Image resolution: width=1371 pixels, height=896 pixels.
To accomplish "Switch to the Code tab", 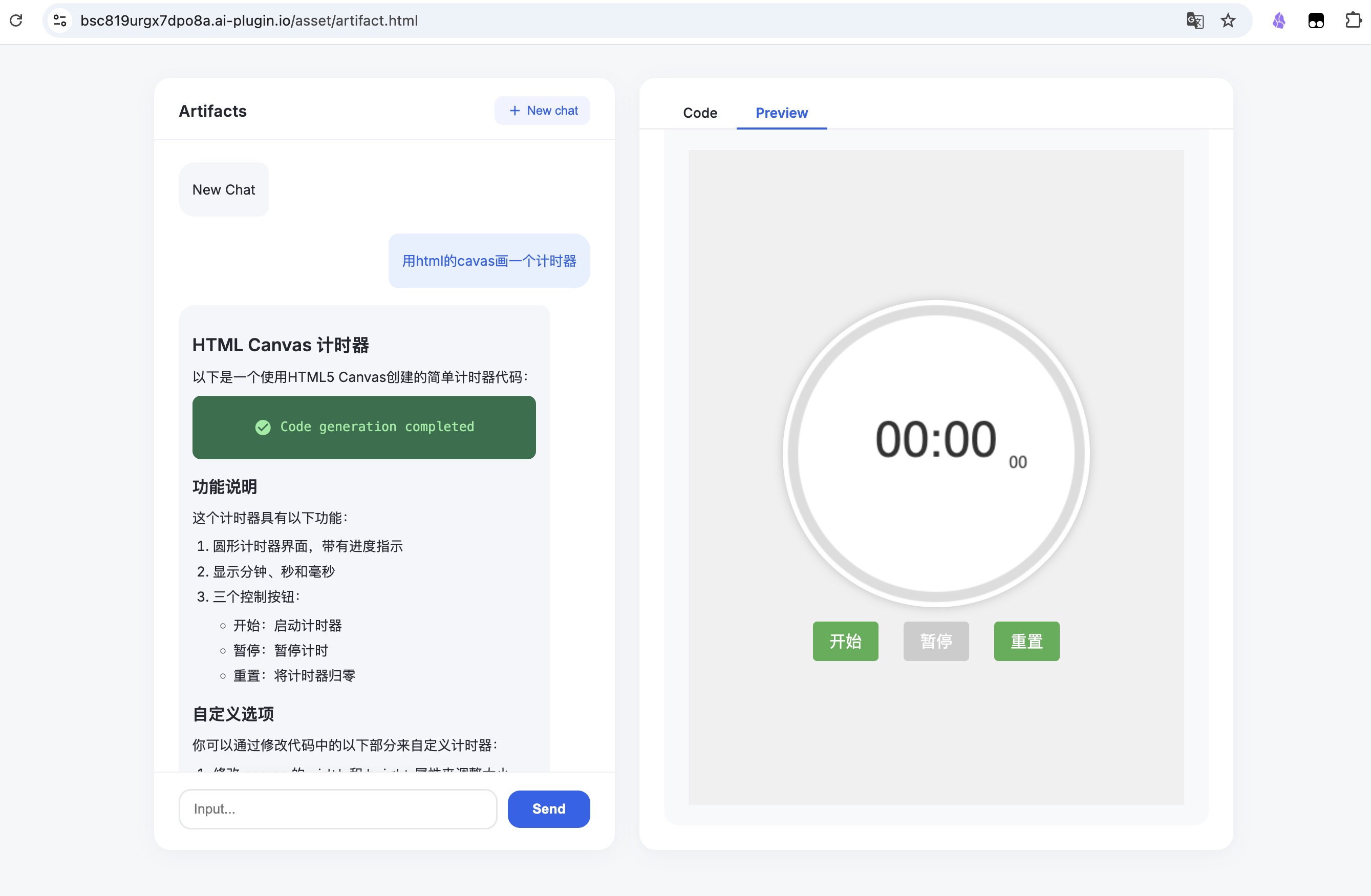I will (x=699, y=113).
